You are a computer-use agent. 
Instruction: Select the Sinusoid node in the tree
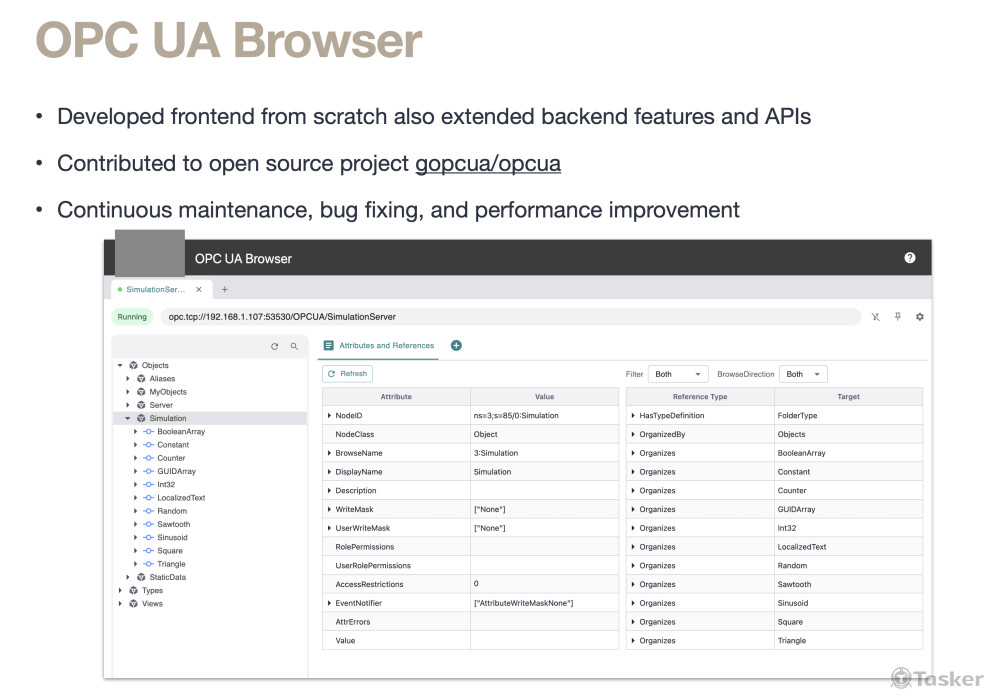click(173, 537)
